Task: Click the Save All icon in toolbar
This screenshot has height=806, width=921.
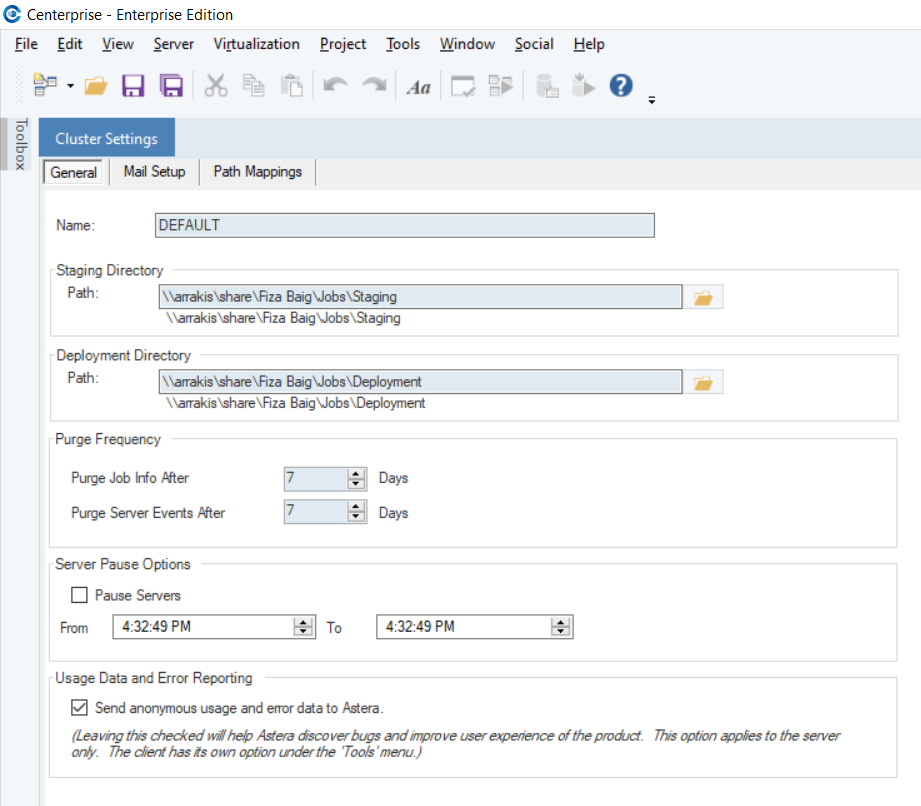Action: (171, 86)
